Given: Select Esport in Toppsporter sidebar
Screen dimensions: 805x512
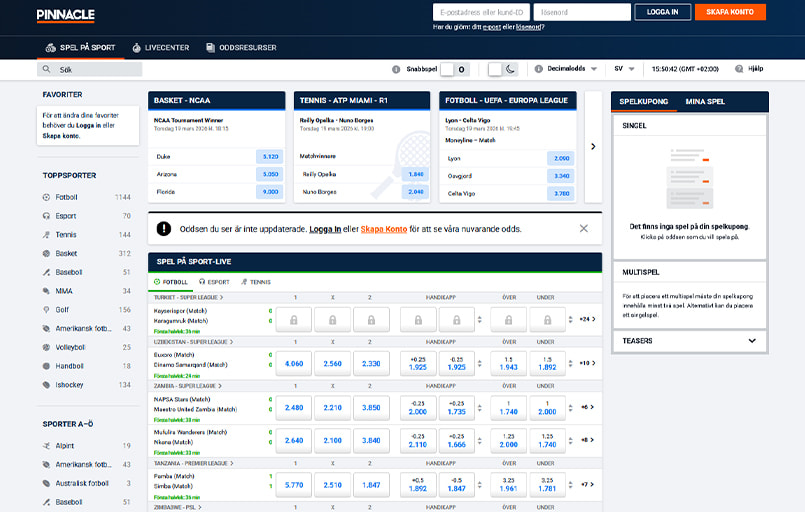Looking at the screenshot, I should click(66, 216).
